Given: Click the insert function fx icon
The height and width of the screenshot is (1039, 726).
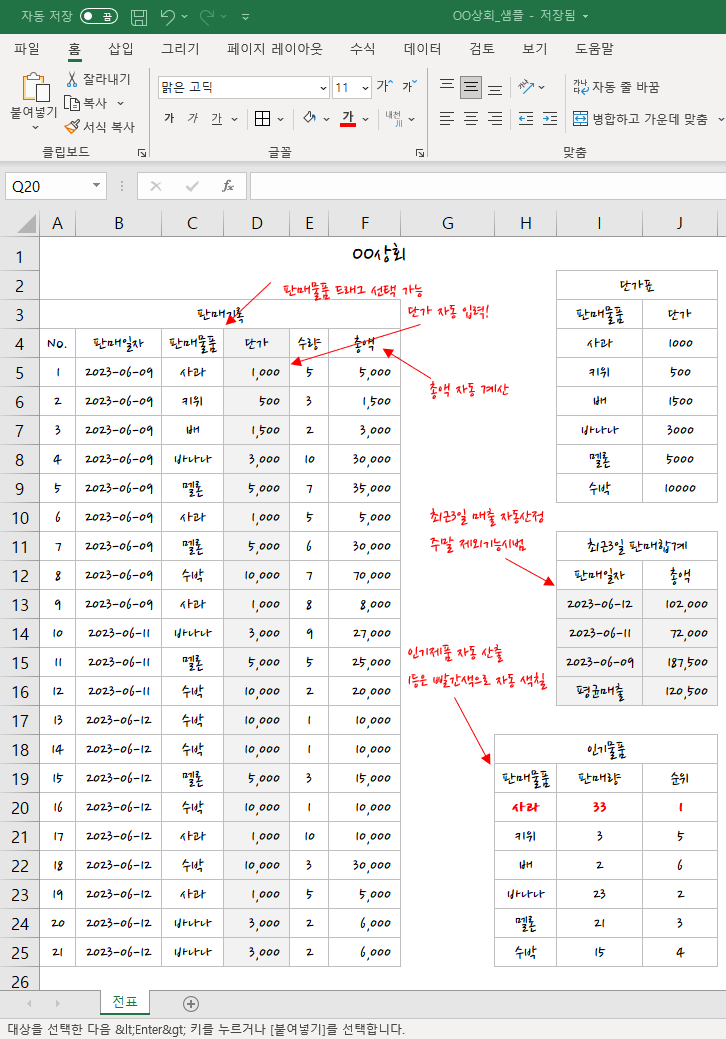Looking at the screenshot, I should click(227, 186).
